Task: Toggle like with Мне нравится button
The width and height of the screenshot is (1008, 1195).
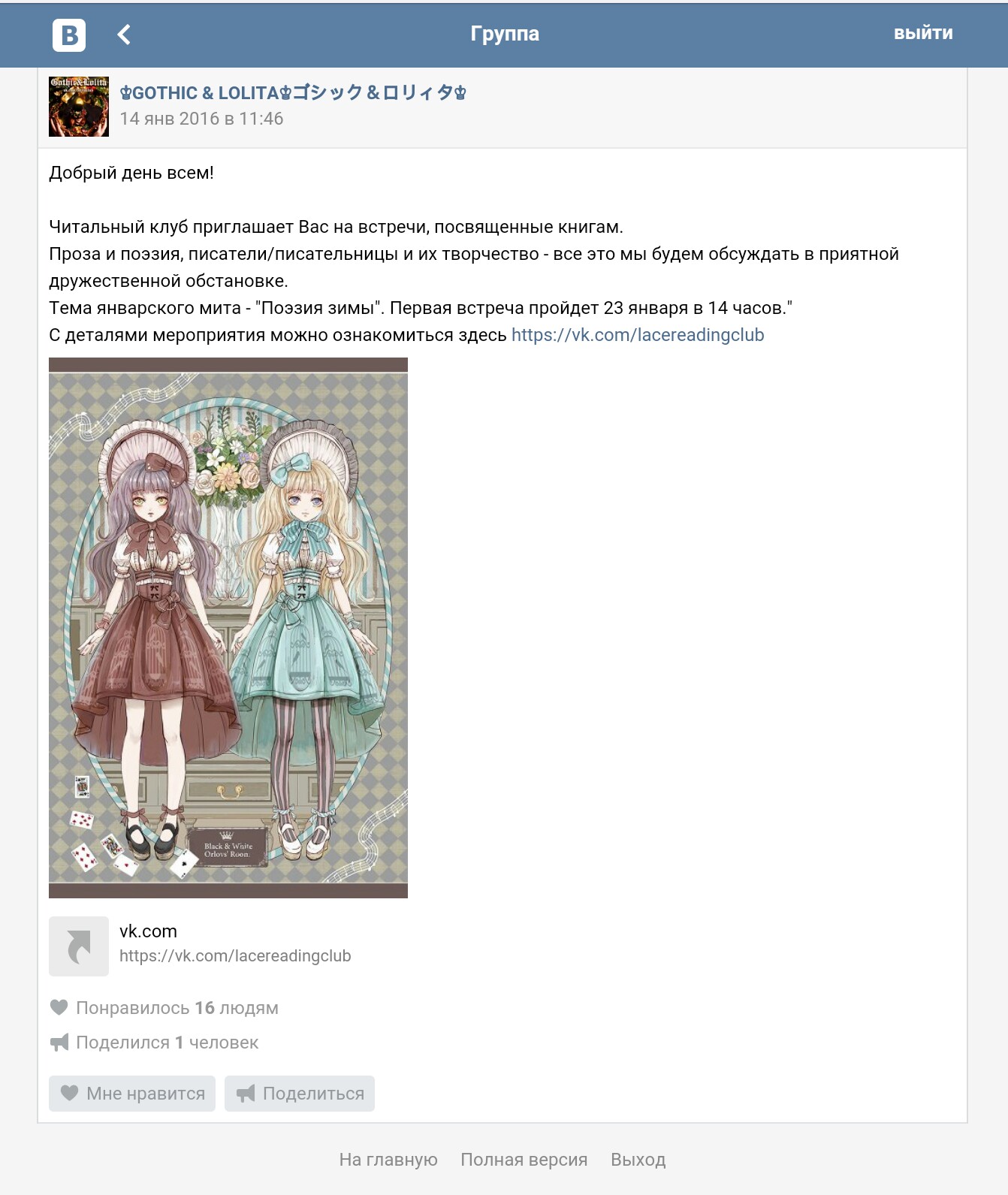Action: [132, 1094]
